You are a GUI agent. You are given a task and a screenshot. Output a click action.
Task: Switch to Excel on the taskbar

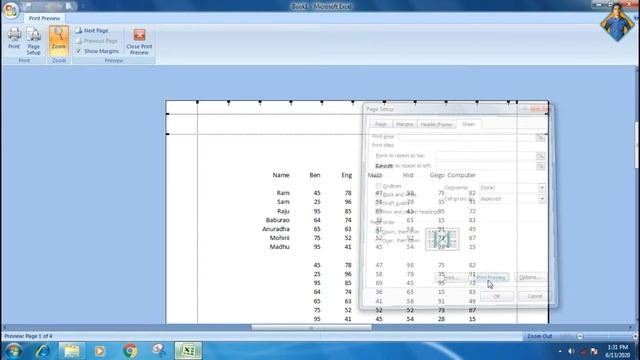click(x=188, y=351)
